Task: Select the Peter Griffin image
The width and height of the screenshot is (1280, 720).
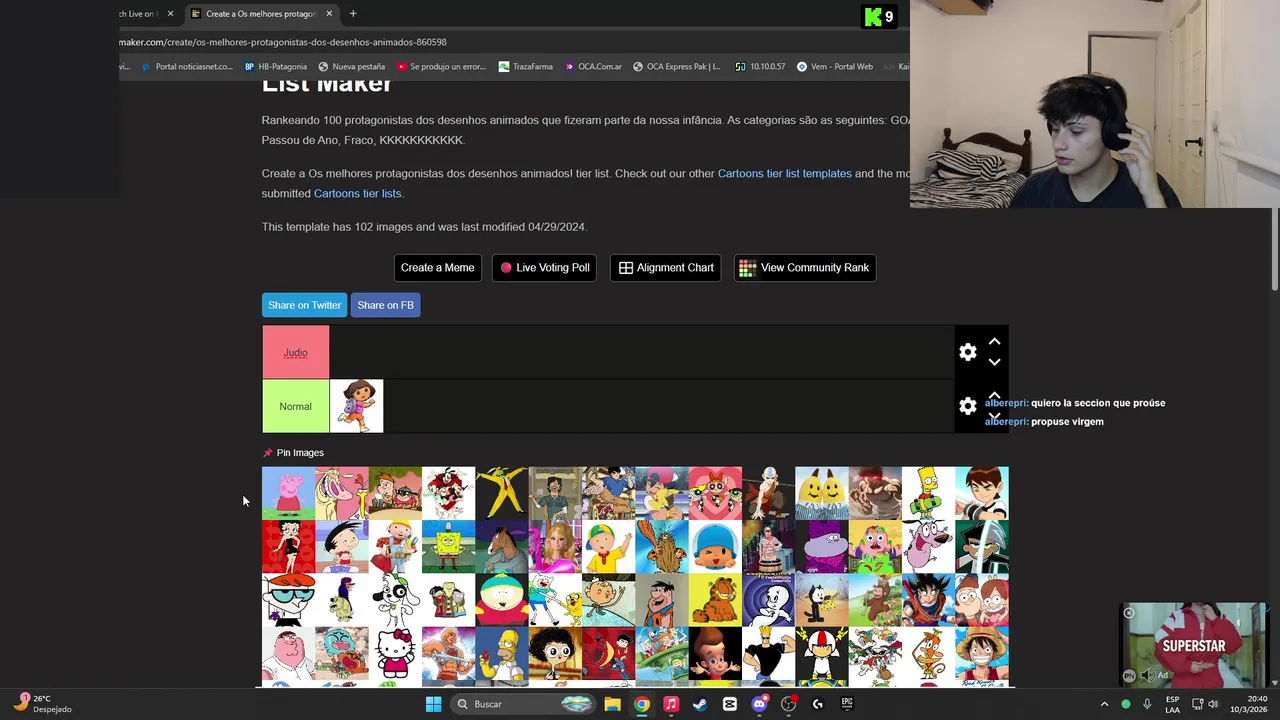Action: click(x=288, y=653)
